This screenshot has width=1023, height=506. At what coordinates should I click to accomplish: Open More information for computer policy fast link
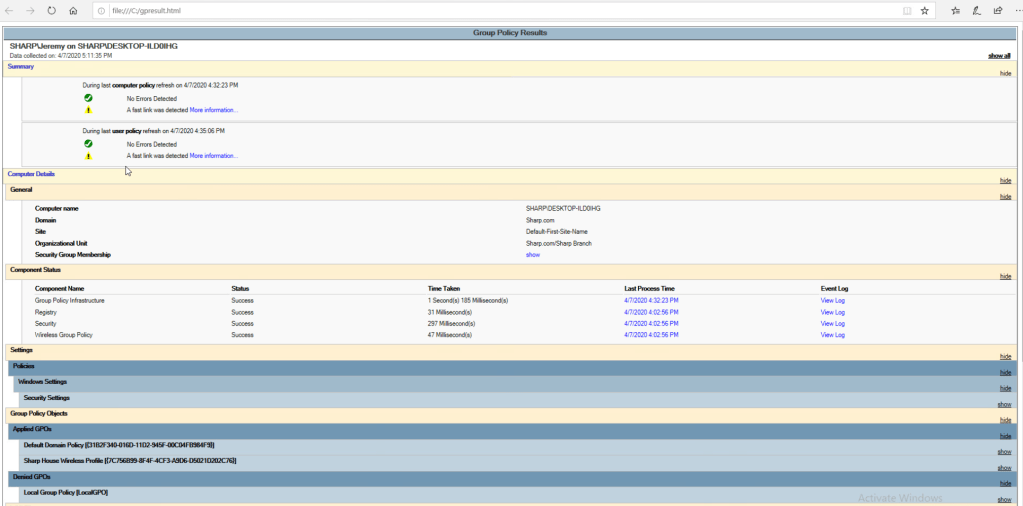[x=214, y=110]
